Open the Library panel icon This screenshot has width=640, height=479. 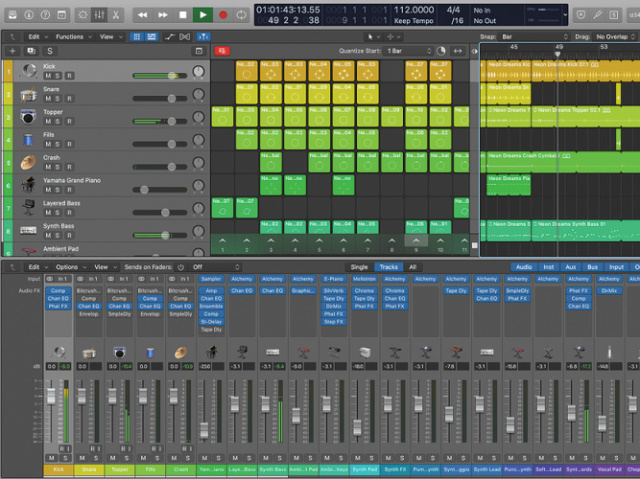coord(13,15)
